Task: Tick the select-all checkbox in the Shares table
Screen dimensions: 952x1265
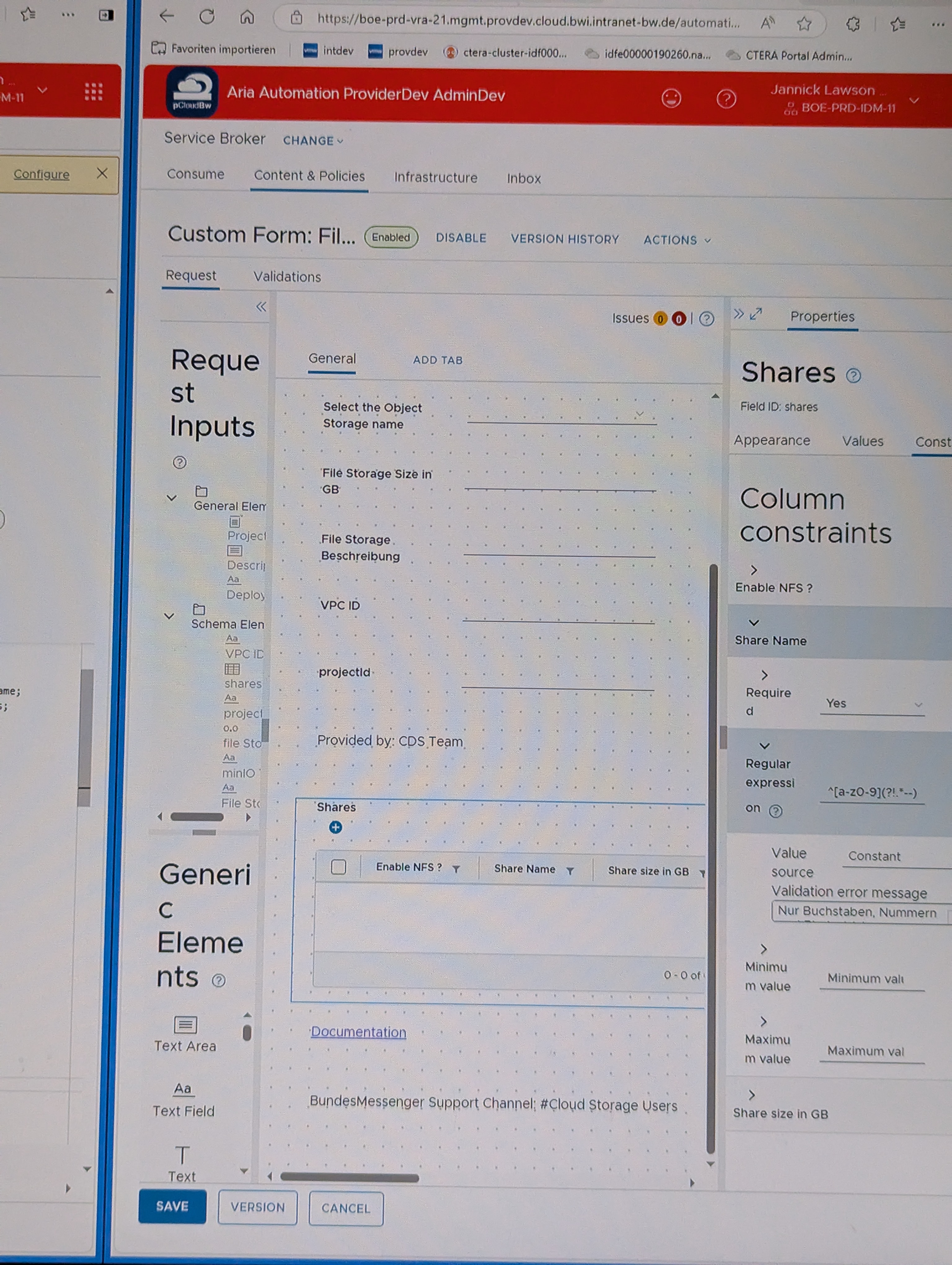Action: tap(338, 867)
